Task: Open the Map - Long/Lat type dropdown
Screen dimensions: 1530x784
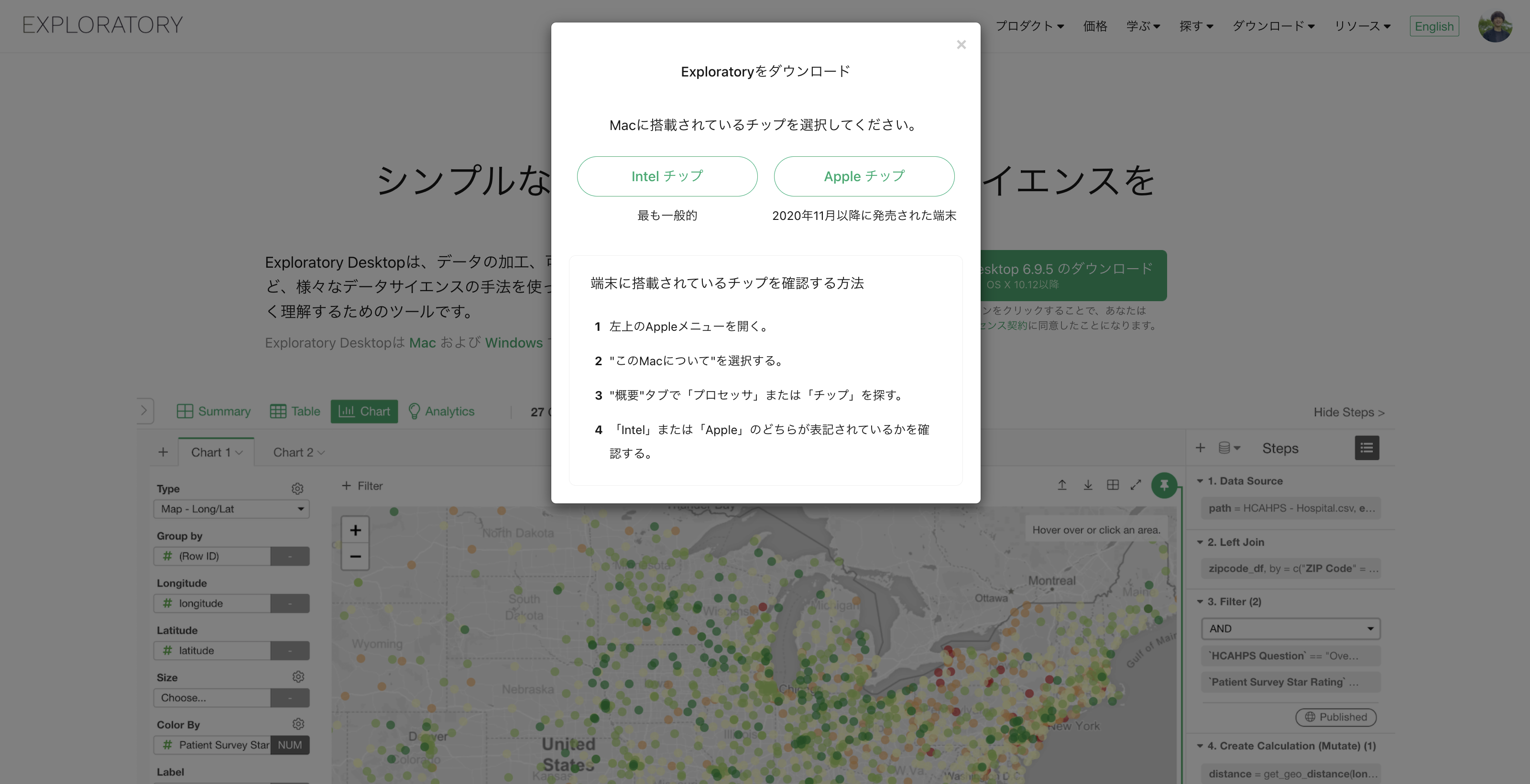Action: [x=231, y=509]
